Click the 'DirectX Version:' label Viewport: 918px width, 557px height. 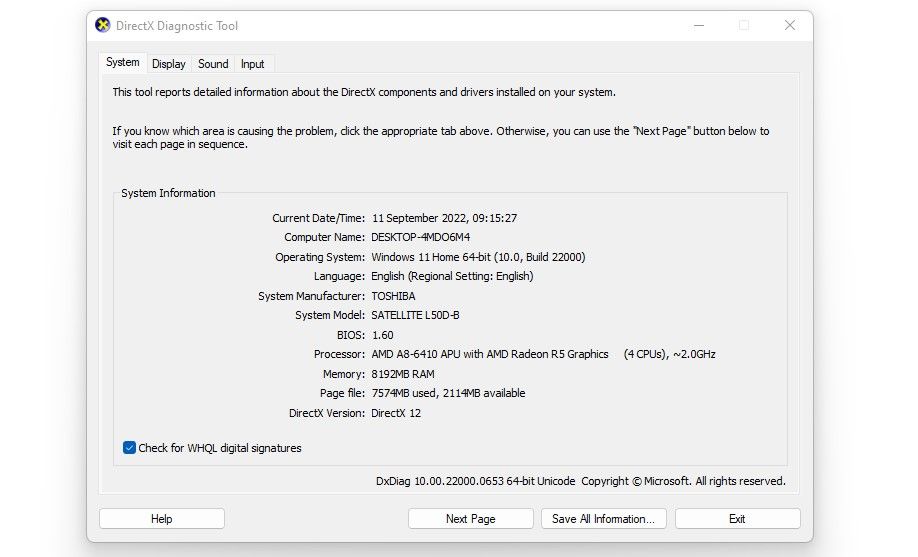pyautogui.click(x=327, y=413)
